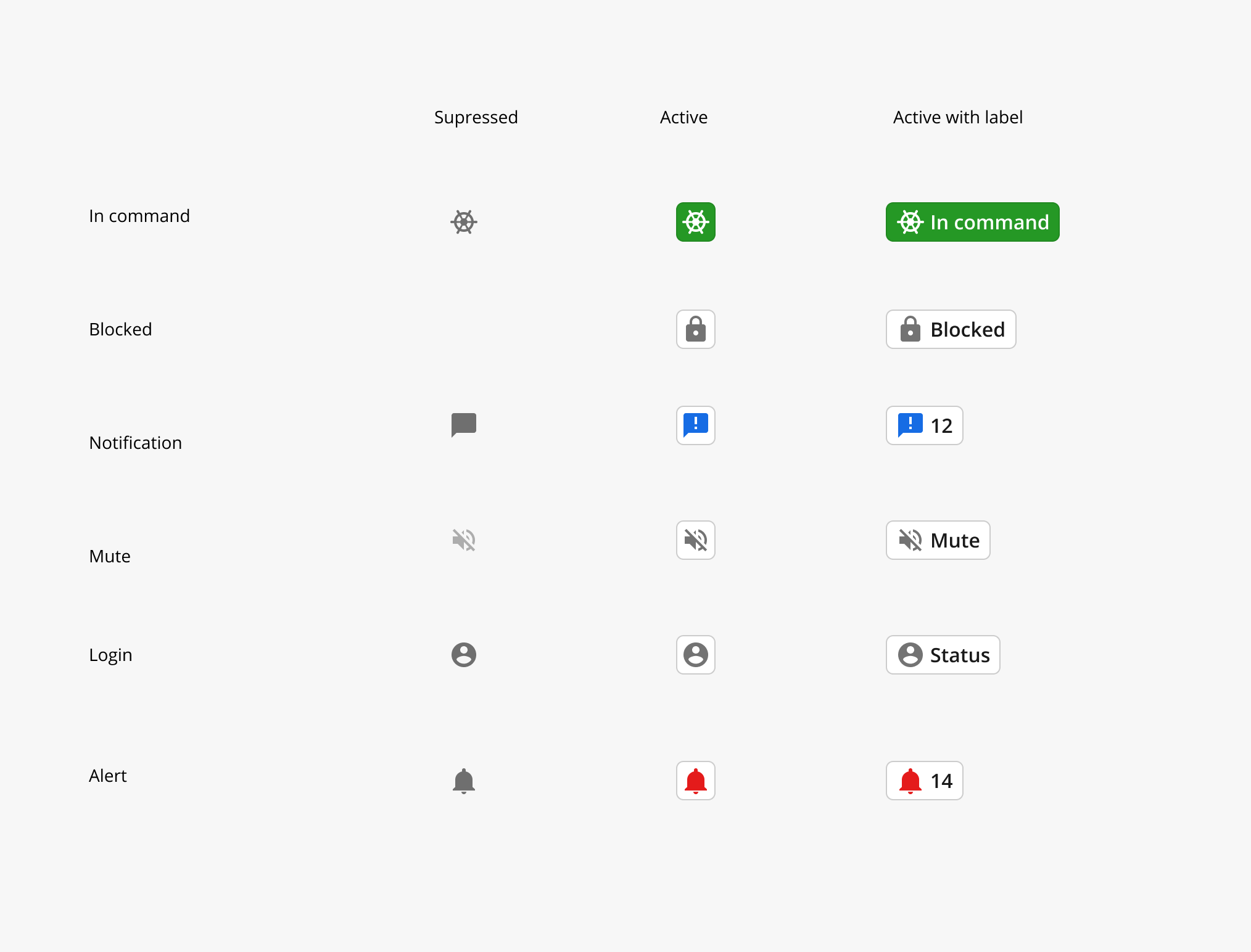The width and height of the screenshot is (1251, 952).
Task: Click the Supressed column header text
Action: [476, 118]
